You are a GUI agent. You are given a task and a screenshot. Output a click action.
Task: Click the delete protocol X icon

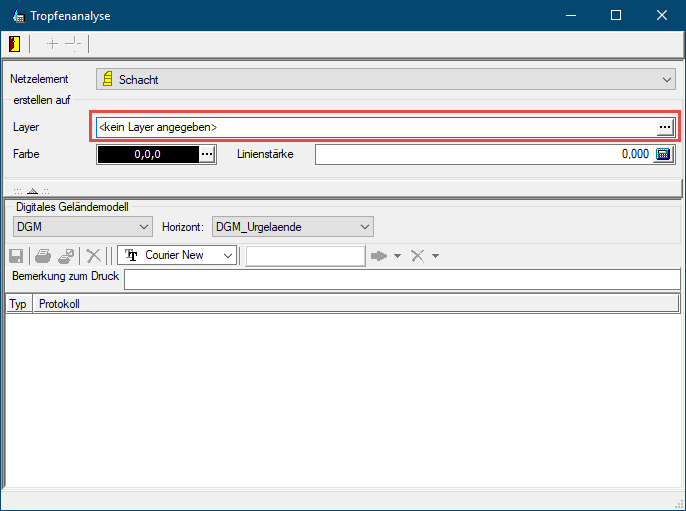(x=93, y=256)
